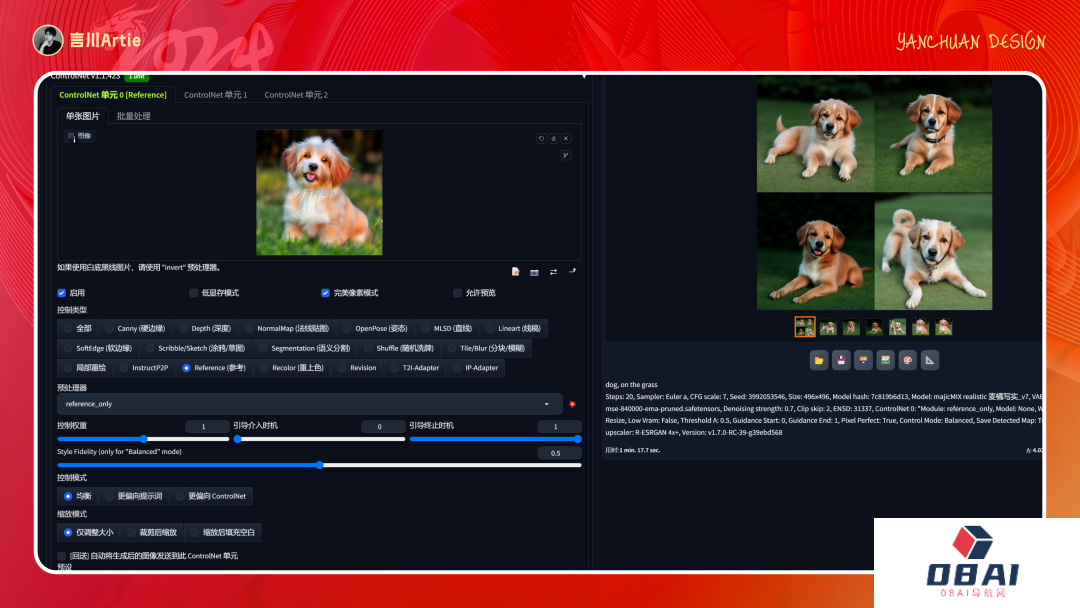The height and width of the screenshot is (608, 1080).
Task: Select the SoftEdge (软边缘) control type
Action: coord(98,348)
